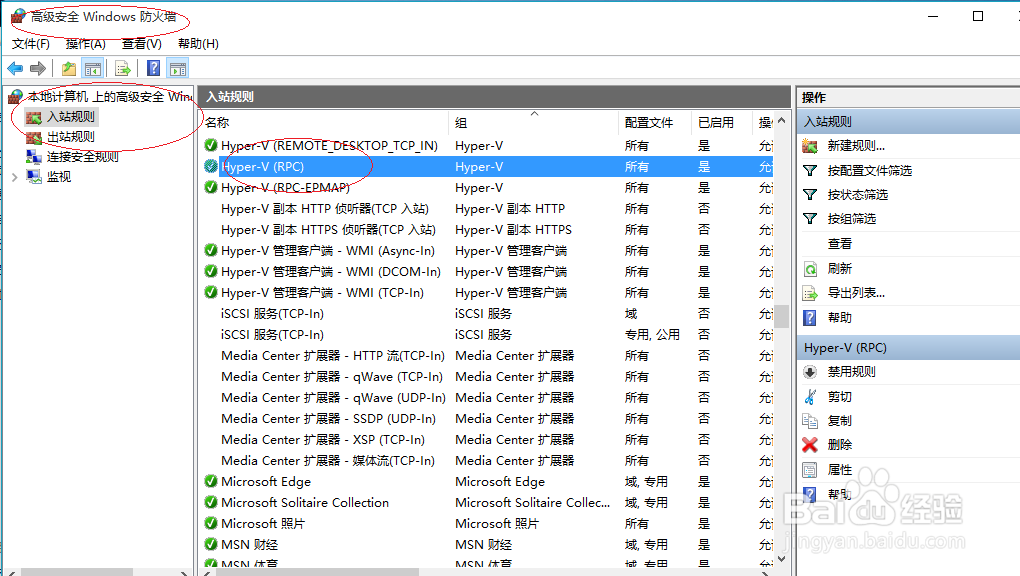Screen dimensions: 1020x576
Task: Click the red Delete (删除) X icon
Action: click(810, 445)
